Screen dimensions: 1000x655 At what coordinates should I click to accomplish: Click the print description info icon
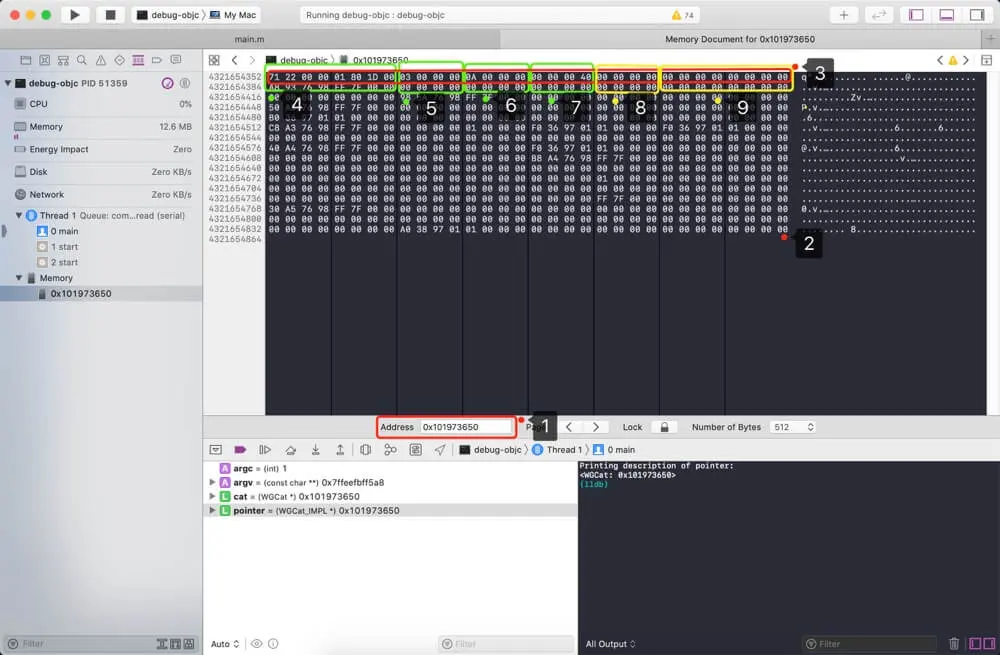[273, 644]
